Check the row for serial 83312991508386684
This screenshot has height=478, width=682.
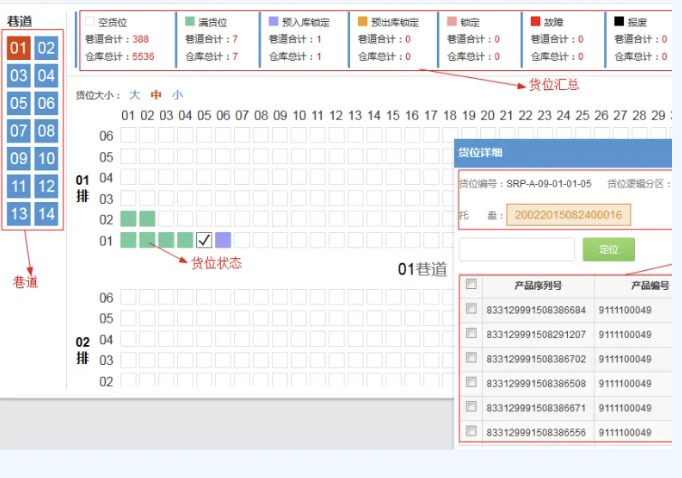point(471,309)
